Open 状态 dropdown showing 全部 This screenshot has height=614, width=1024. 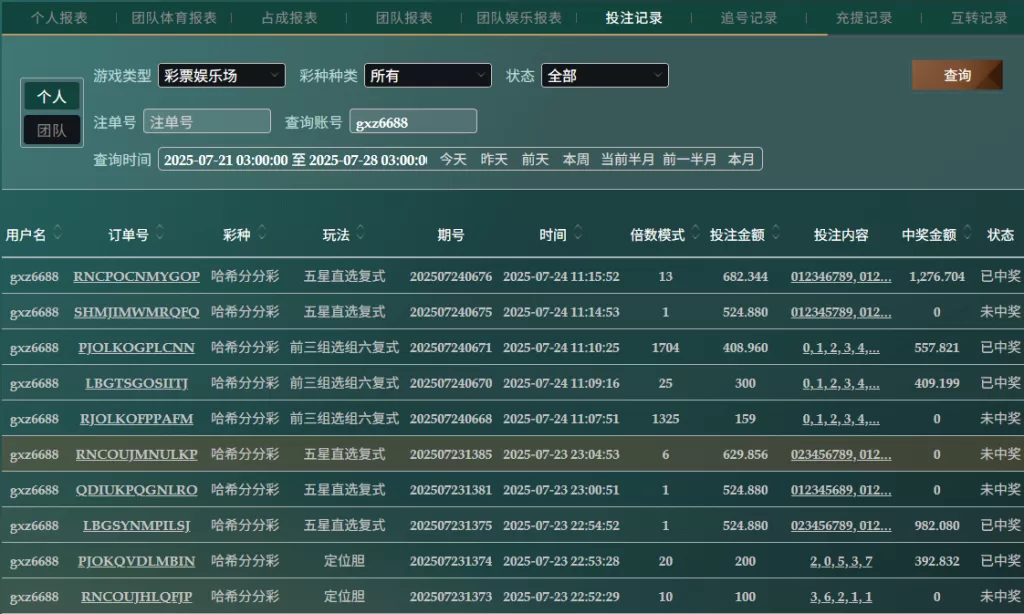tap(605, 76)
